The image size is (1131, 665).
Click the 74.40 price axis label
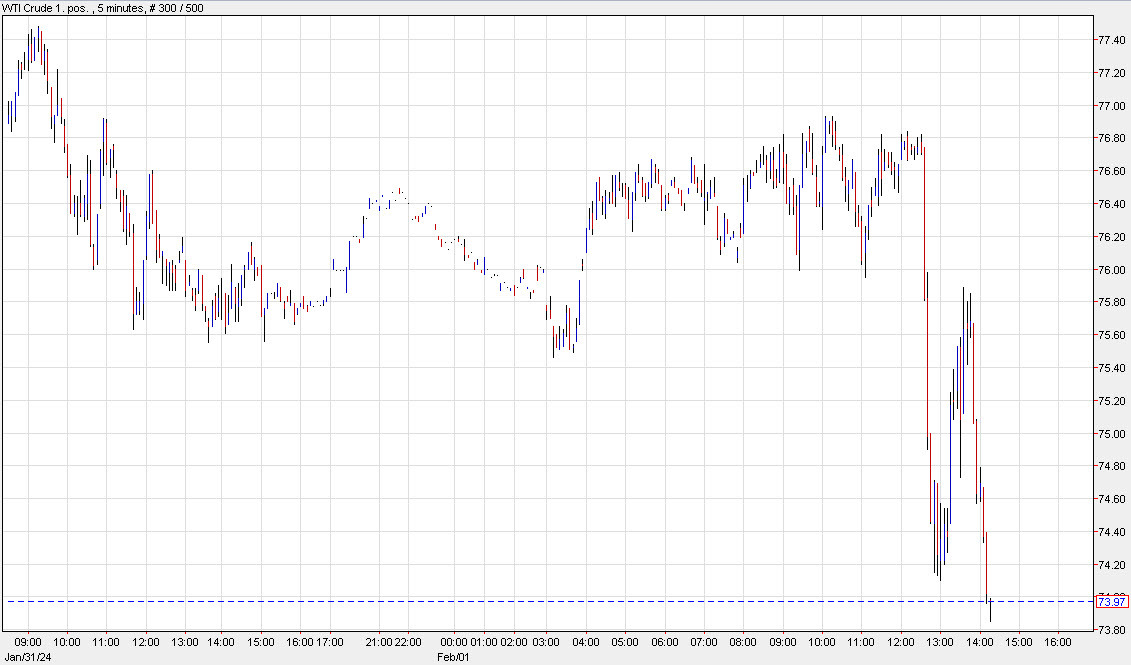pyautogui.click(x=1112, y=532)
